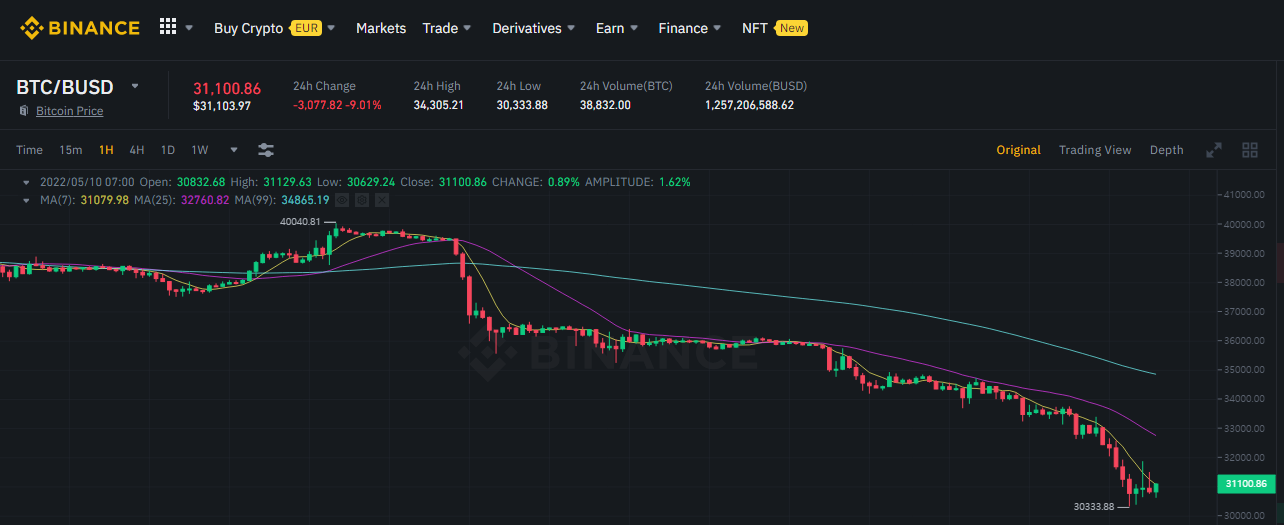The height and width of the screenshot is (525, 1284).
Task: Open the Markets page
Action: click(x=381, y=28)
